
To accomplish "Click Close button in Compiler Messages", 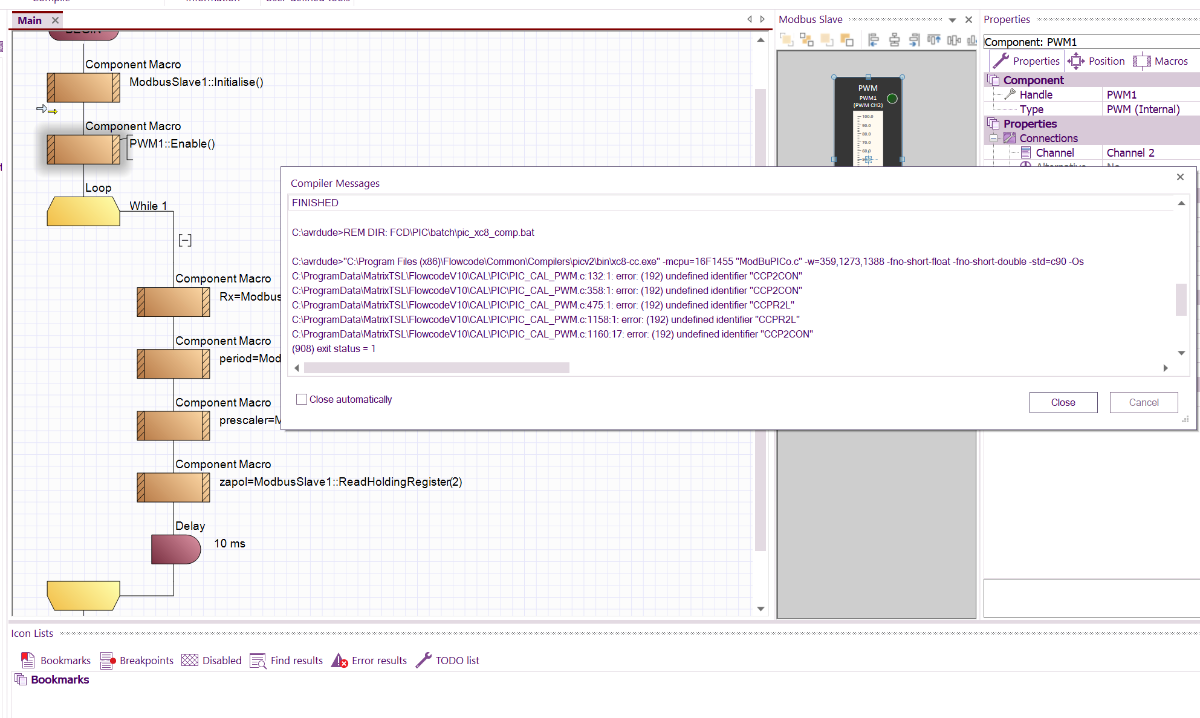I will pos(1063,402).
